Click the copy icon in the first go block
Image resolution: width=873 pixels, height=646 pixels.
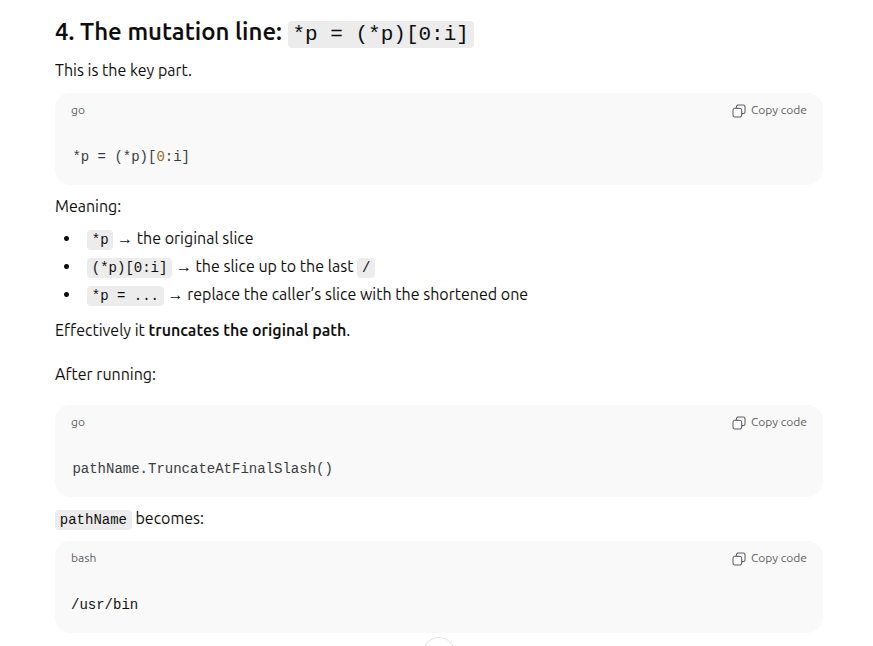[738, 111]
